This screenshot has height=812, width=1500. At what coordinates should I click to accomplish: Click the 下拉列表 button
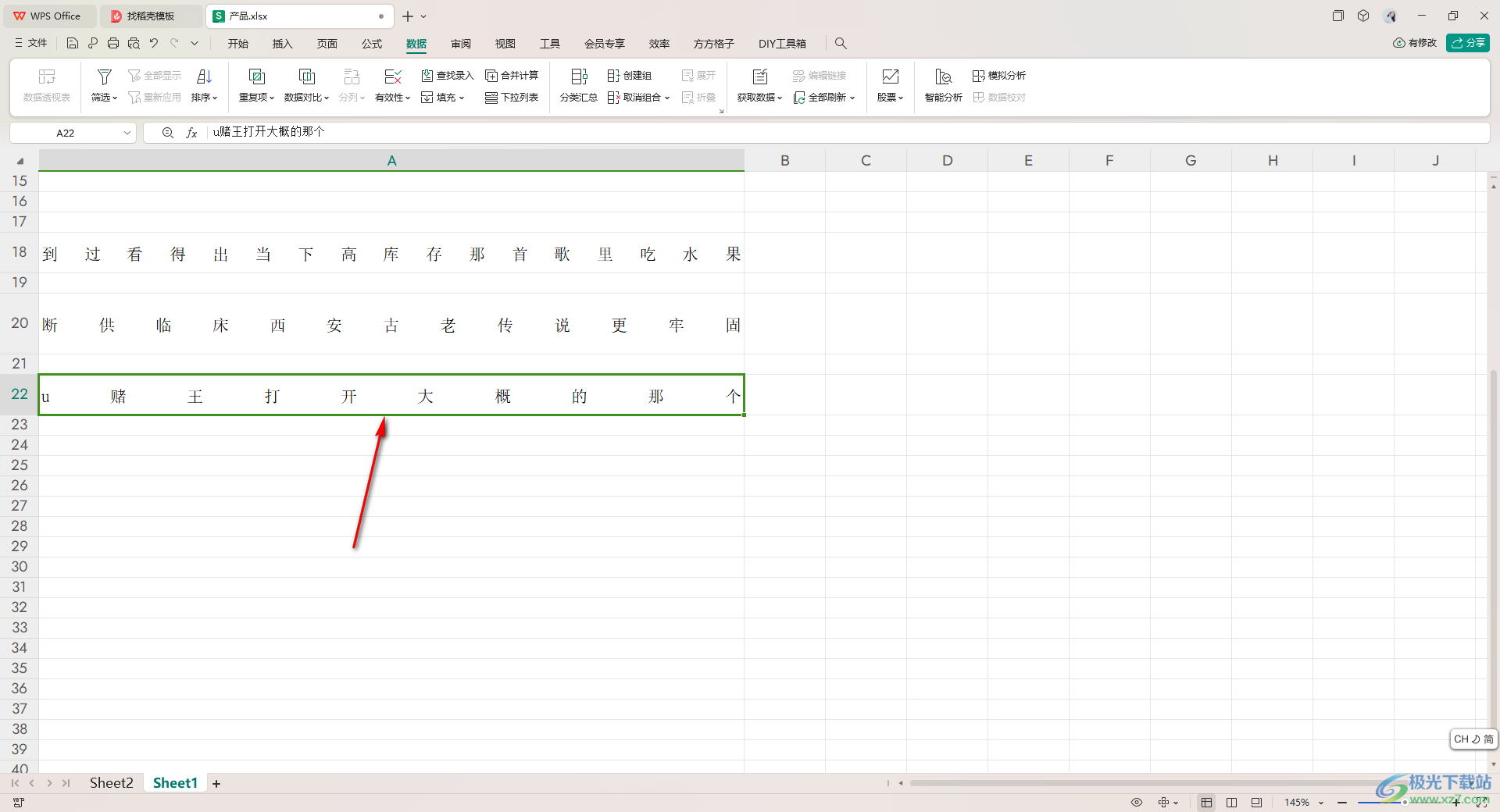[512, 98]
